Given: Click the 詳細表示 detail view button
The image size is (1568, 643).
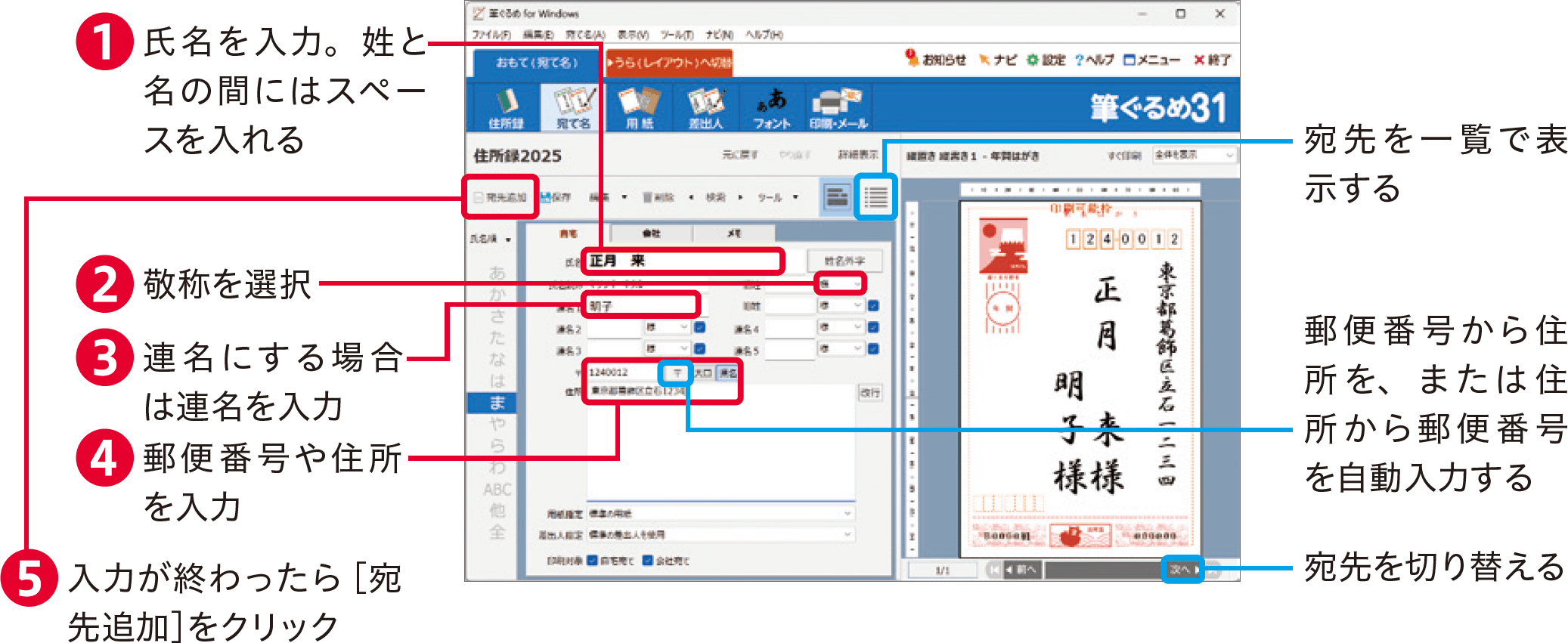Looking at the screenshot, I should coord(857,155).
